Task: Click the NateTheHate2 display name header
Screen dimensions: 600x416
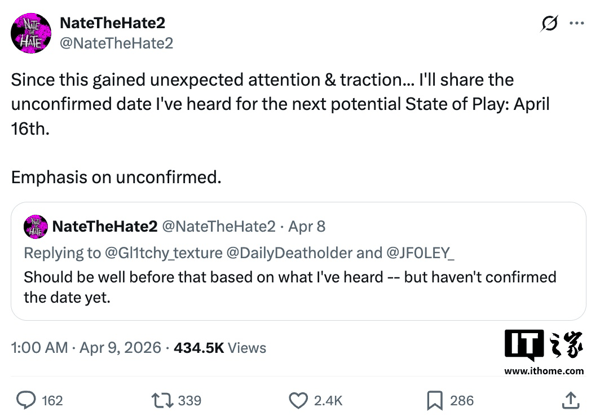Action: click(113, 22)
